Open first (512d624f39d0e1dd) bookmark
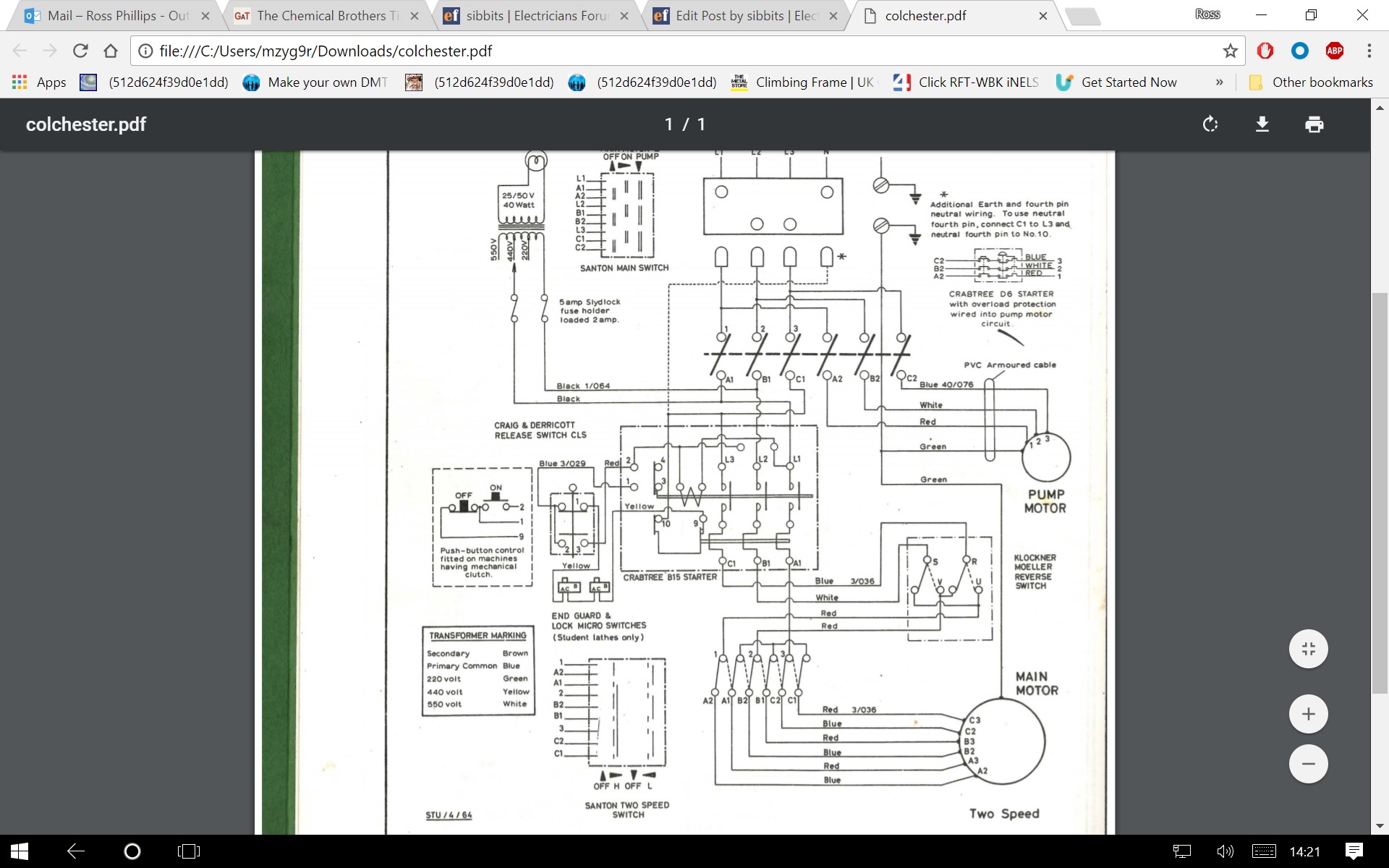This screenshot has height=868, width=1389. [155, 82]
